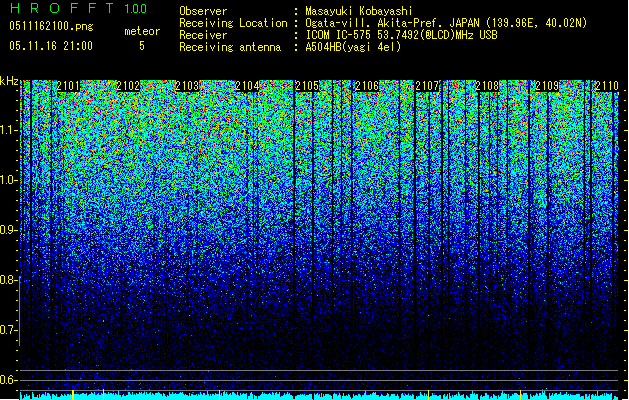Click the 1.1 frequency axis label

click(9, 131)
